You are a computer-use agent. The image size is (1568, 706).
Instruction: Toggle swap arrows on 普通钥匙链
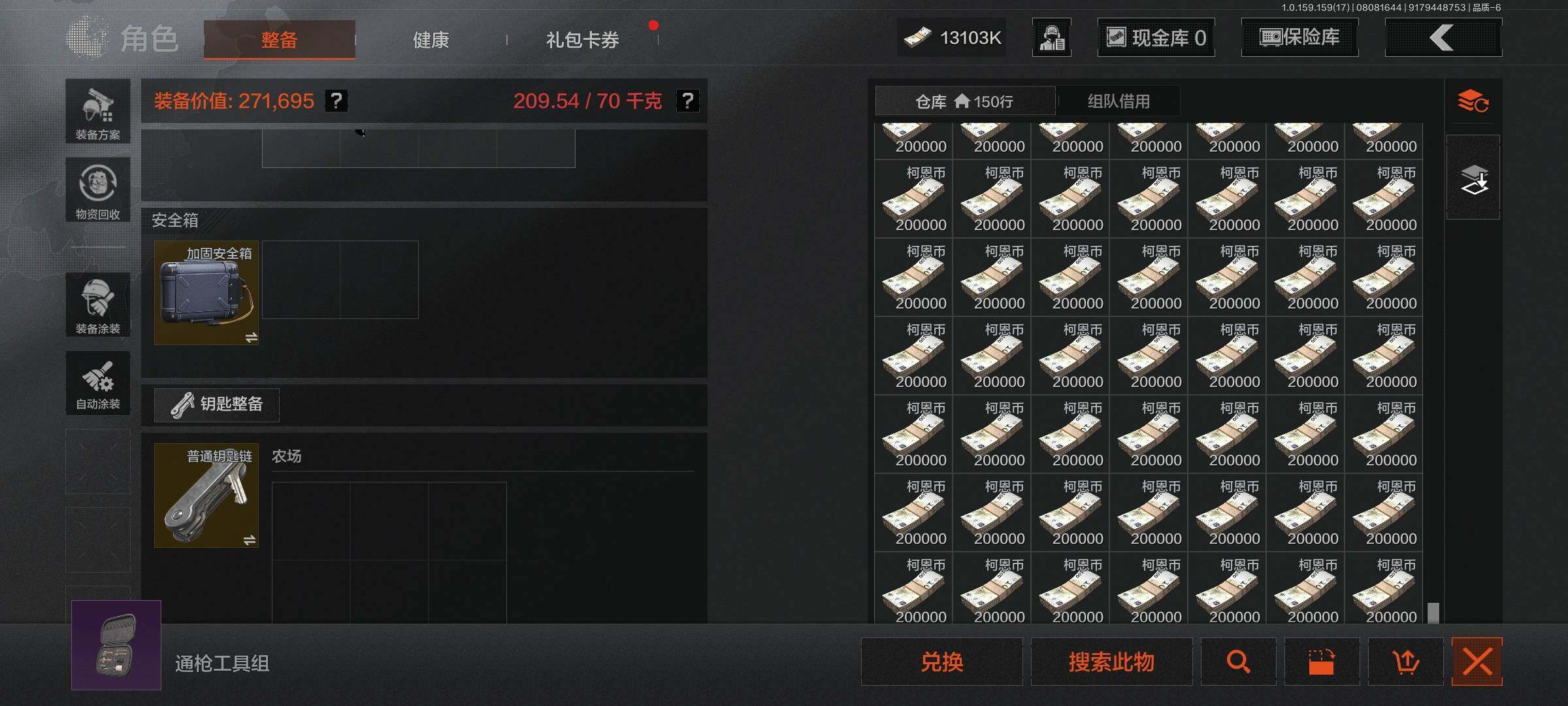(x=250, y=540)
